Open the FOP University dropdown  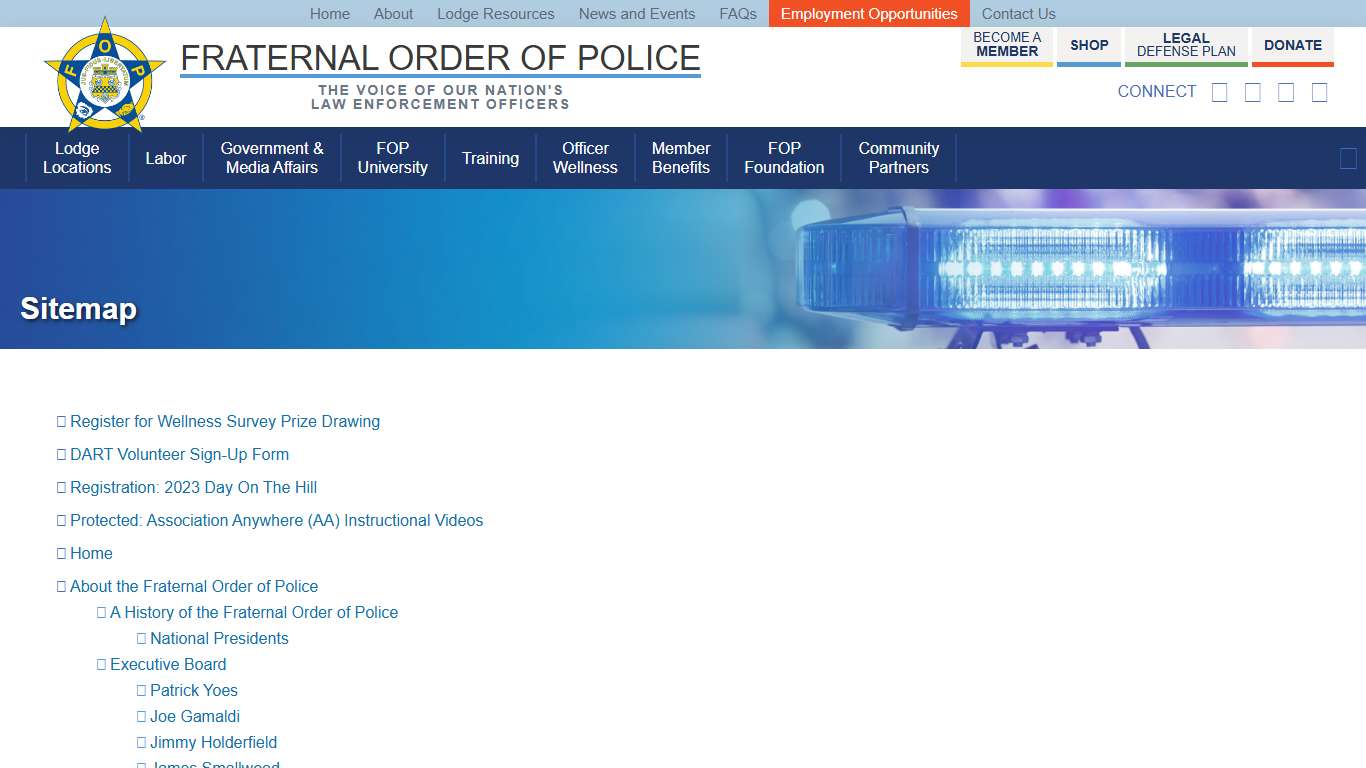pos(392,158)
